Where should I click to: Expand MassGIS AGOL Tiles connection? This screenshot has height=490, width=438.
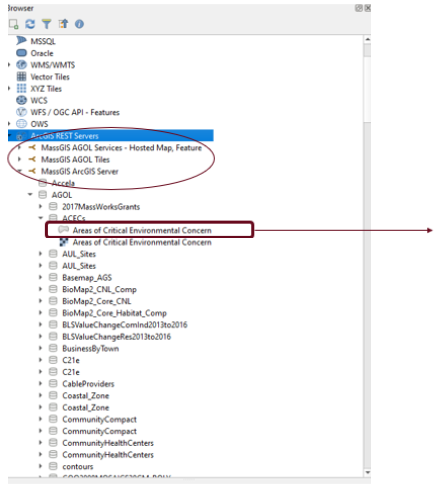[19, 159]
